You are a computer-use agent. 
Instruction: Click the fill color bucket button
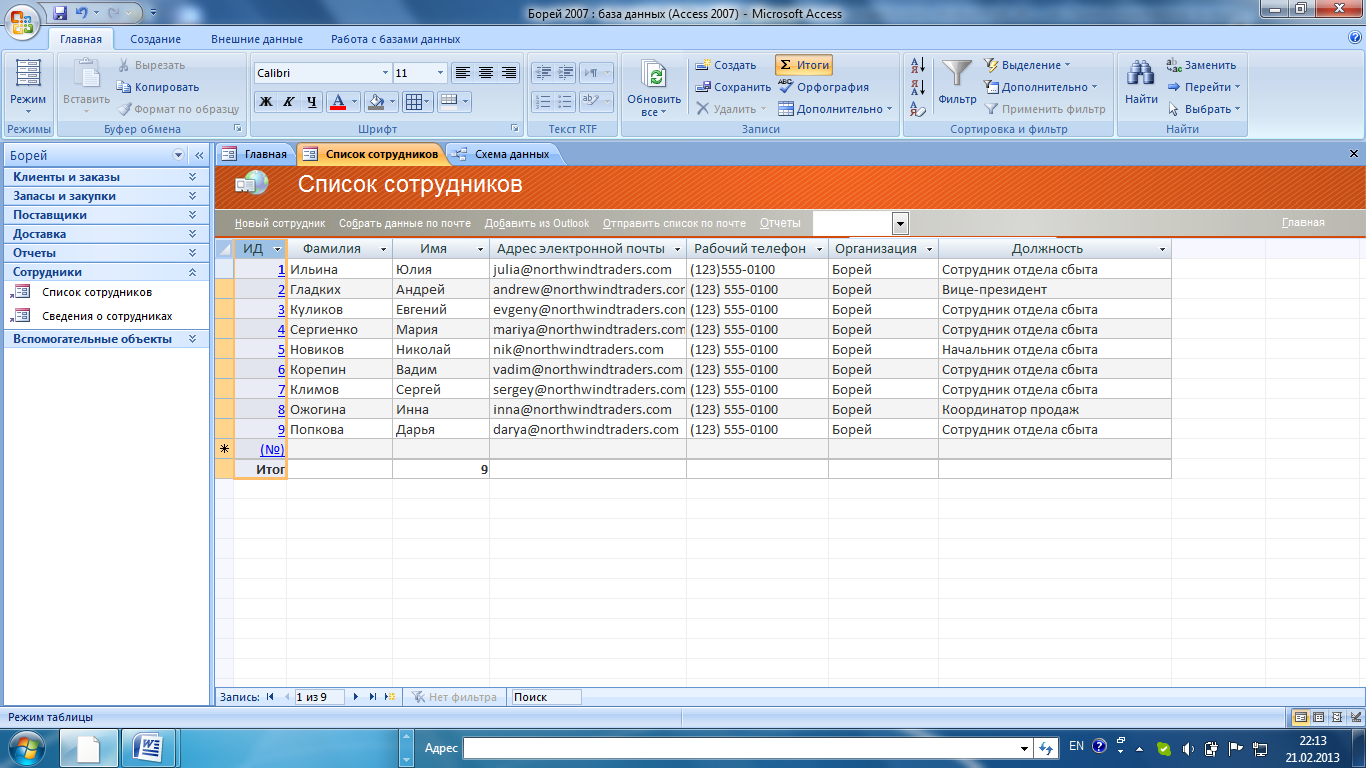pyautogui.click(x=375, y=101)
